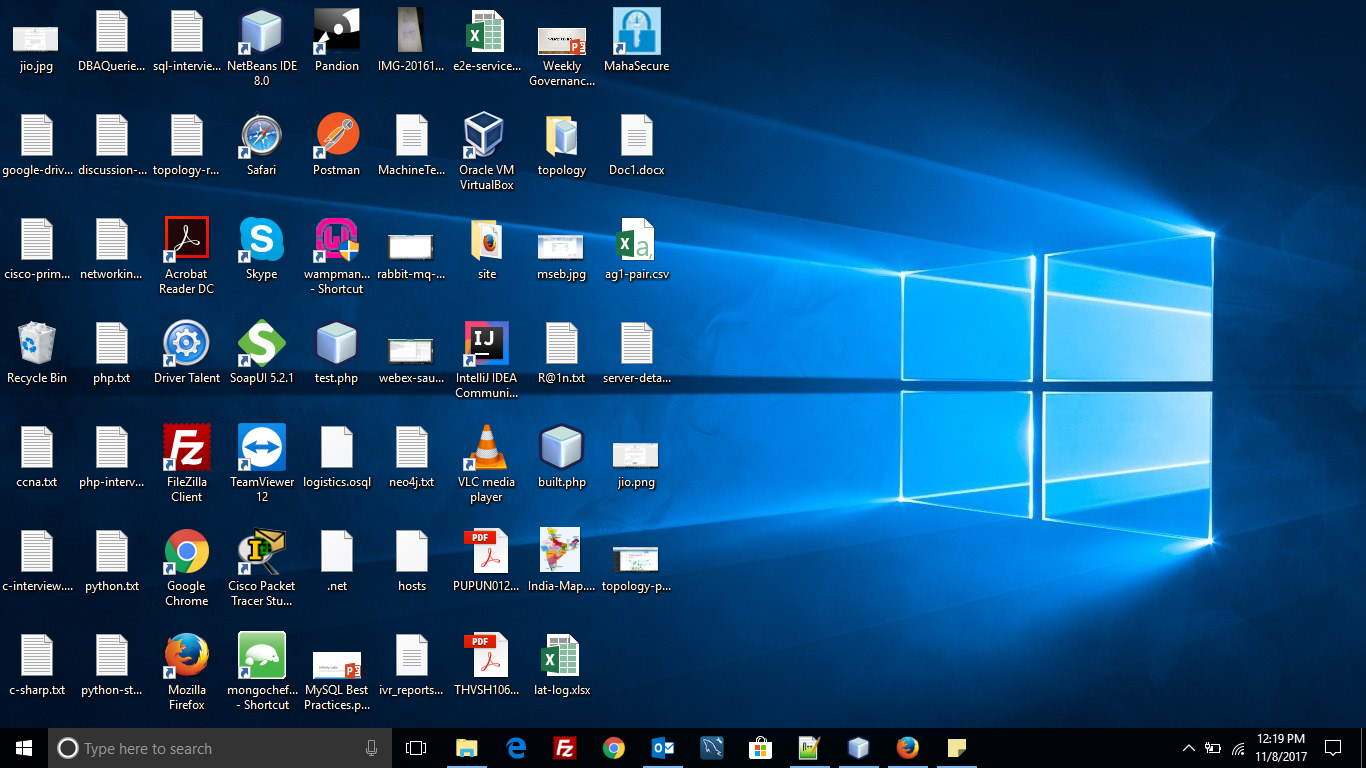The image size is (1366, 768).
Task: Open the Action Center notifications panel
Action: click(x=1332, y=748)
